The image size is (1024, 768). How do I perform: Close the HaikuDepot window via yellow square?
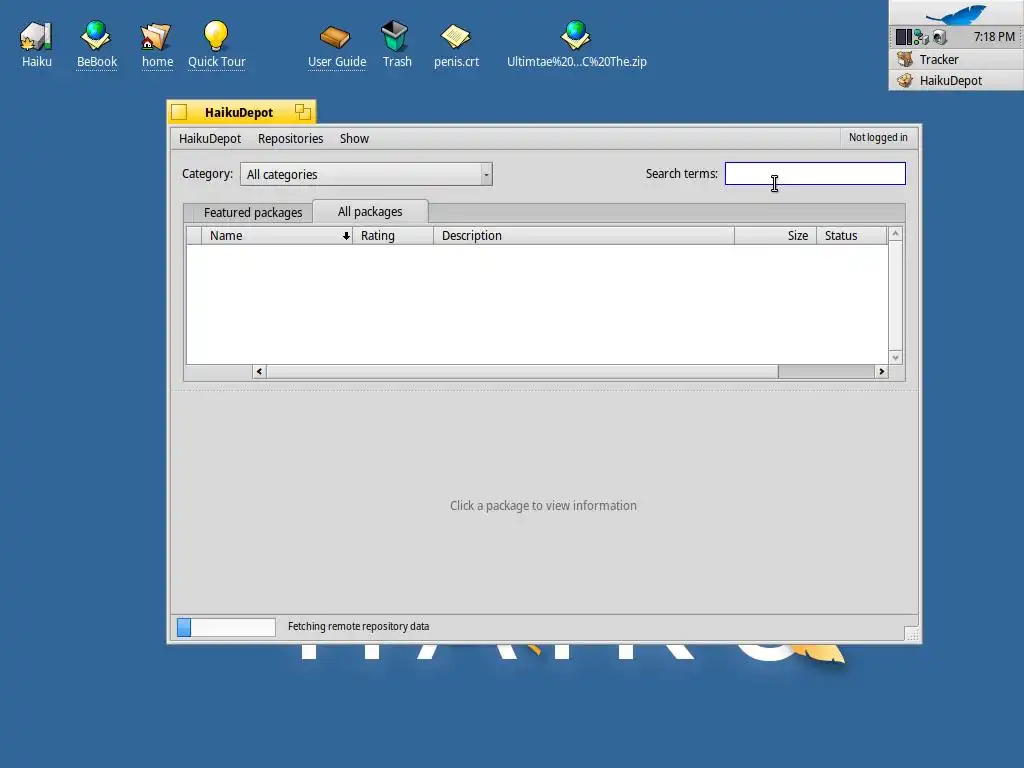click(x=179, y=112)
